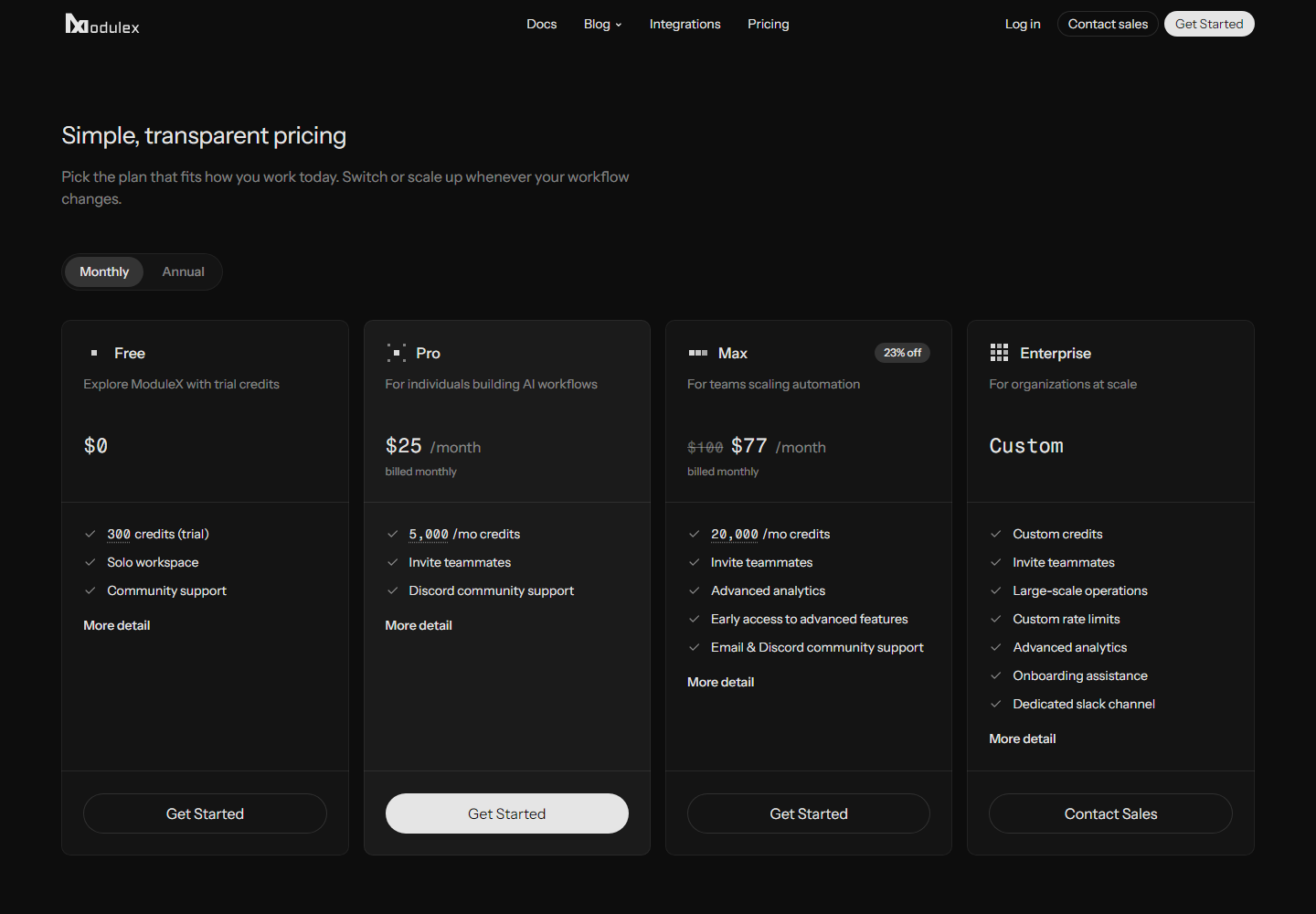Expand More detail on Max plan
Screen dimensions: 1316x914
pos(721,682)
